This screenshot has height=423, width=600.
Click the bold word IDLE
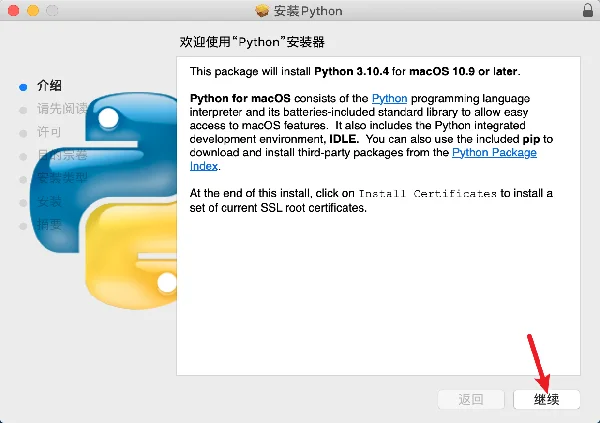point(344,139)
